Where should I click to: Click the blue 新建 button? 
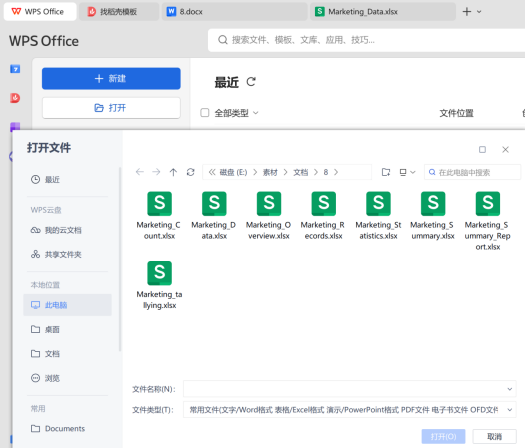click(x=111, y=79)
